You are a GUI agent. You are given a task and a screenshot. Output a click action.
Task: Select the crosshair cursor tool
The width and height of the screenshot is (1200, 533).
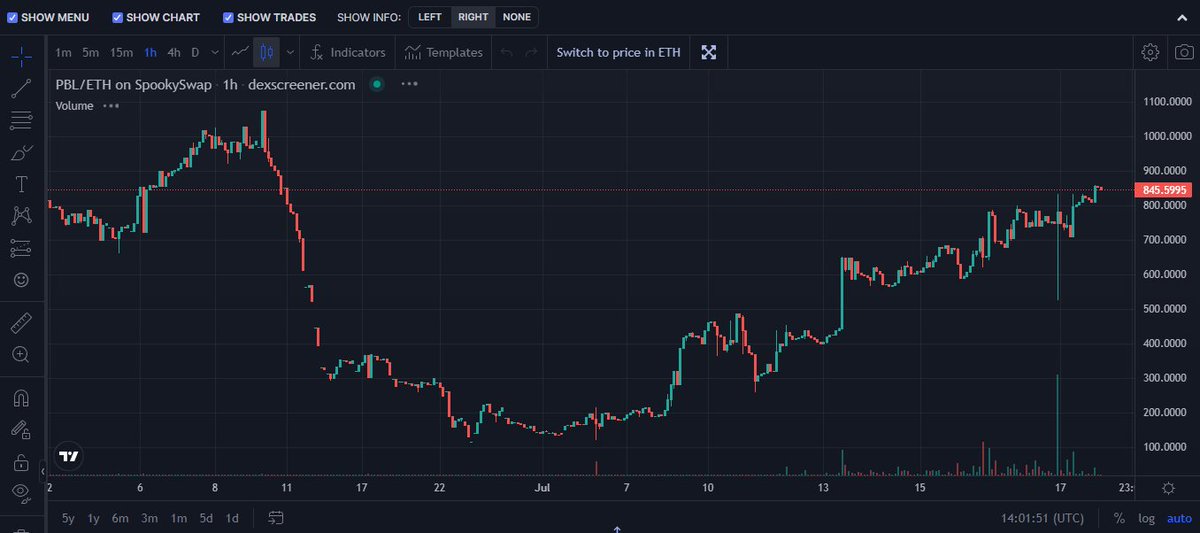pyautogui.click(x=21, y=56)
